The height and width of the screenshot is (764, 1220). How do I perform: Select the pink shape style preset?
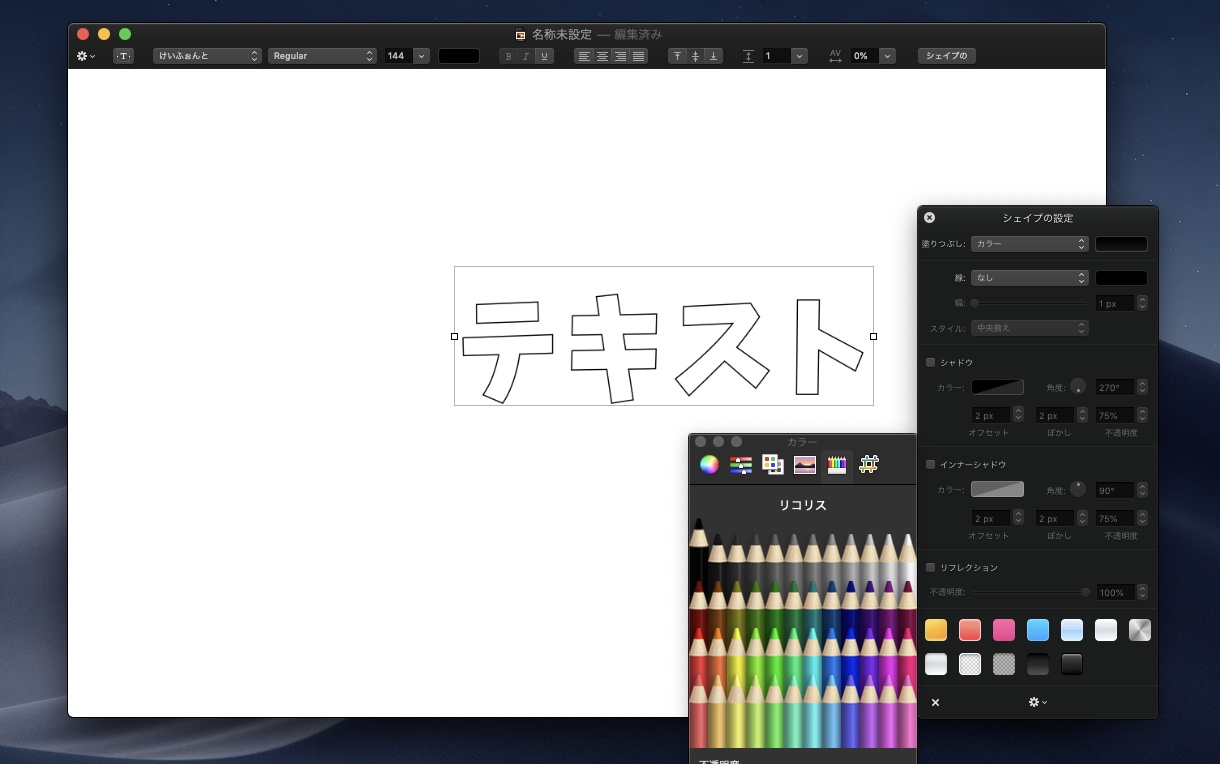click(x=1003, y=630)
